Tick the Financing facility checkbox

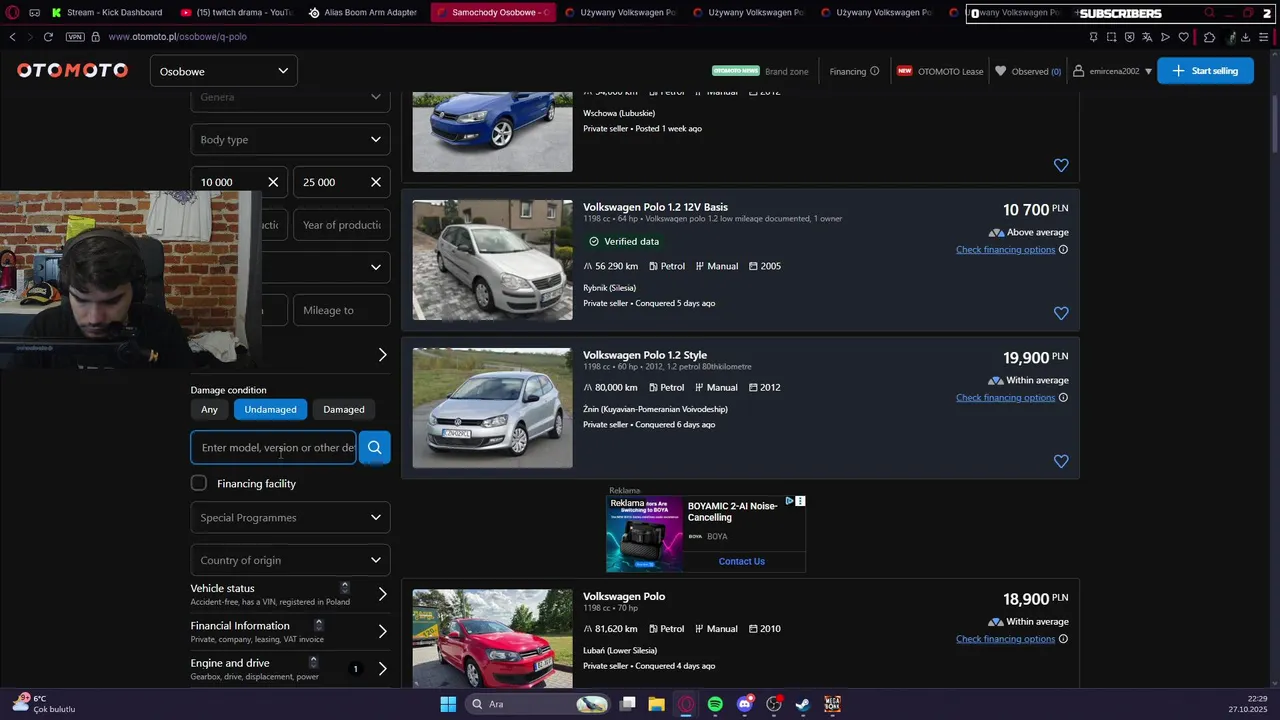199,483
